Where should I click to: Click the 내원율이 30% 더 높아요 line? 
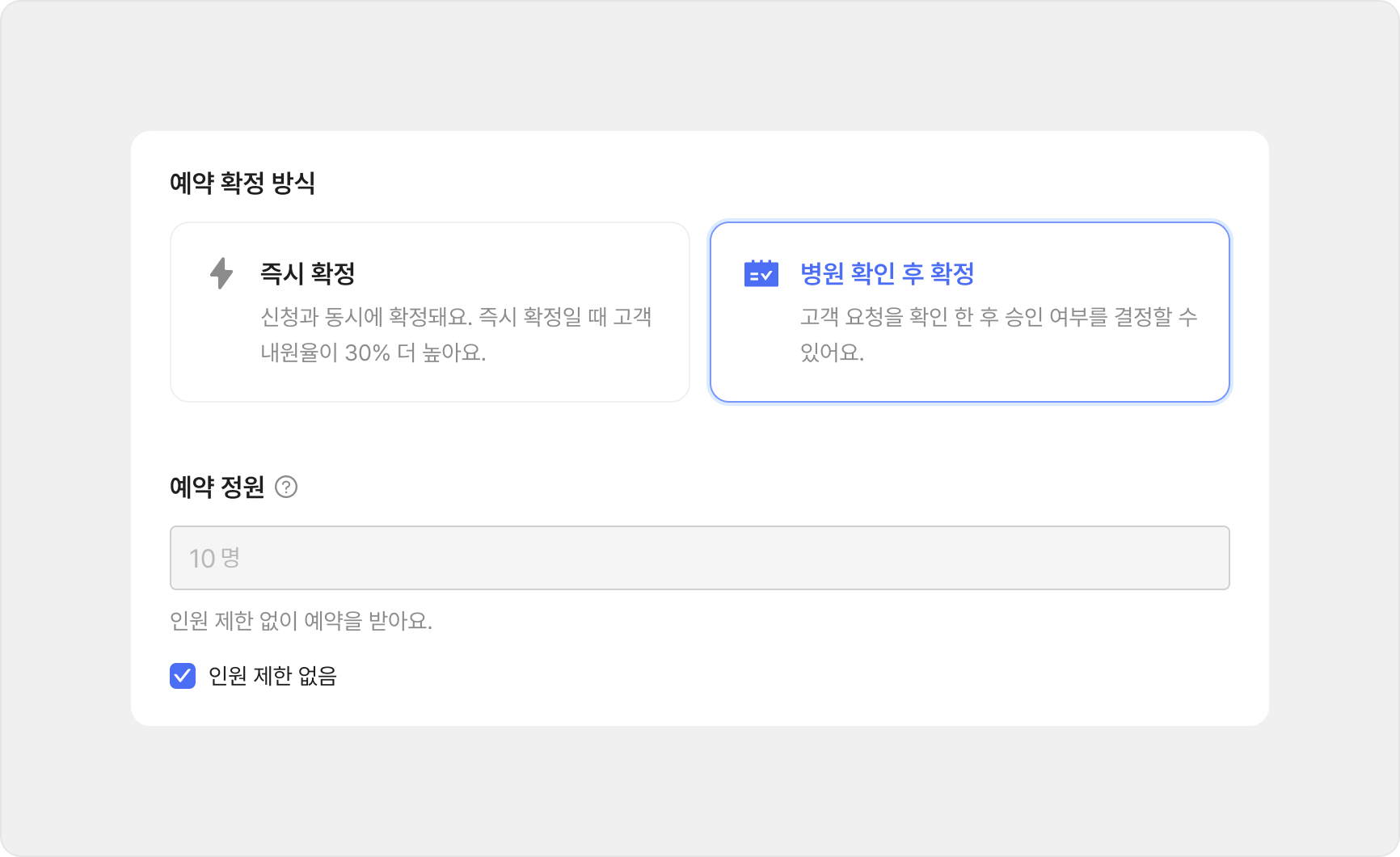coord(373,353)
